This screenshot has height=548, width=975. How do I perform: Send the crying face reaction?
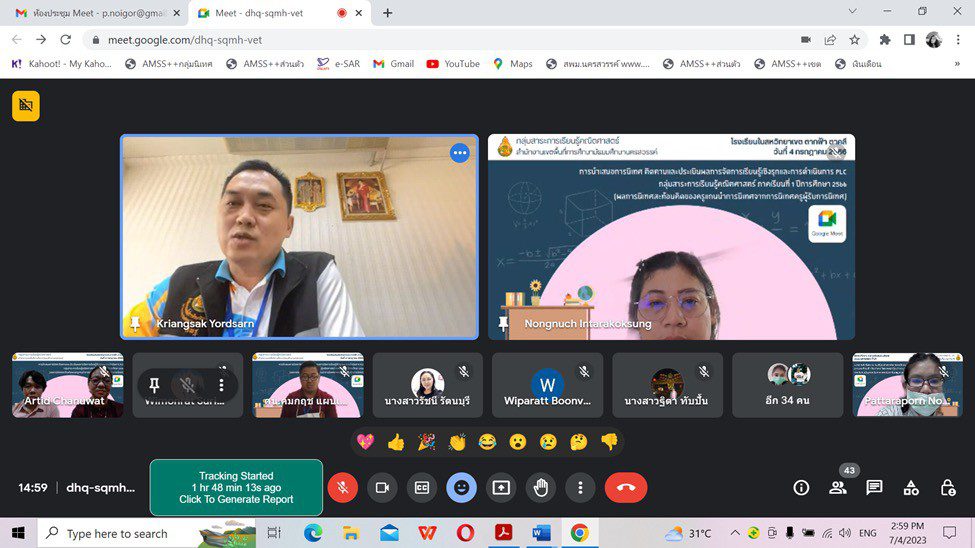[x=548, y=442]
